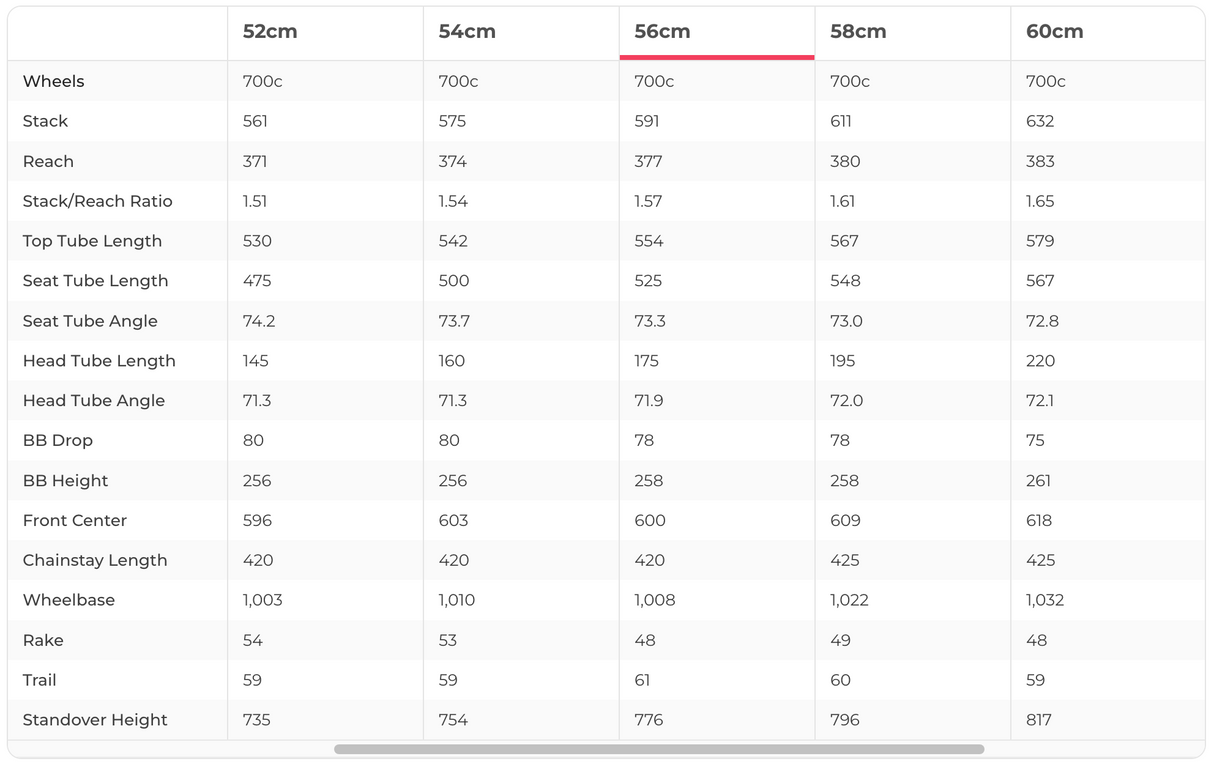
Task: Select the 817 standover height cell
Action: click(x=1039, y=720)
